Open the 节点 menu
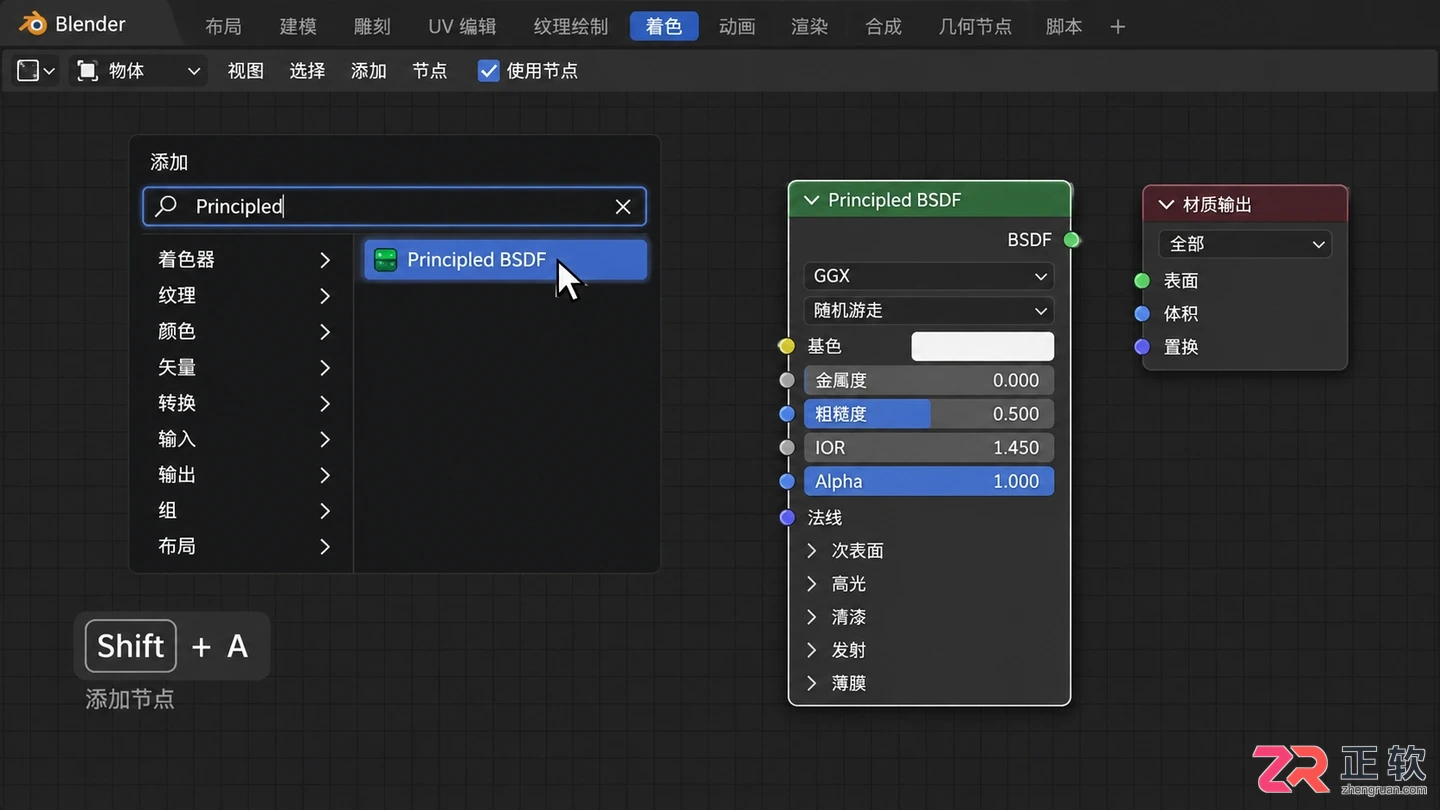The image size is (1440, 810). click(x=430, y=71)
